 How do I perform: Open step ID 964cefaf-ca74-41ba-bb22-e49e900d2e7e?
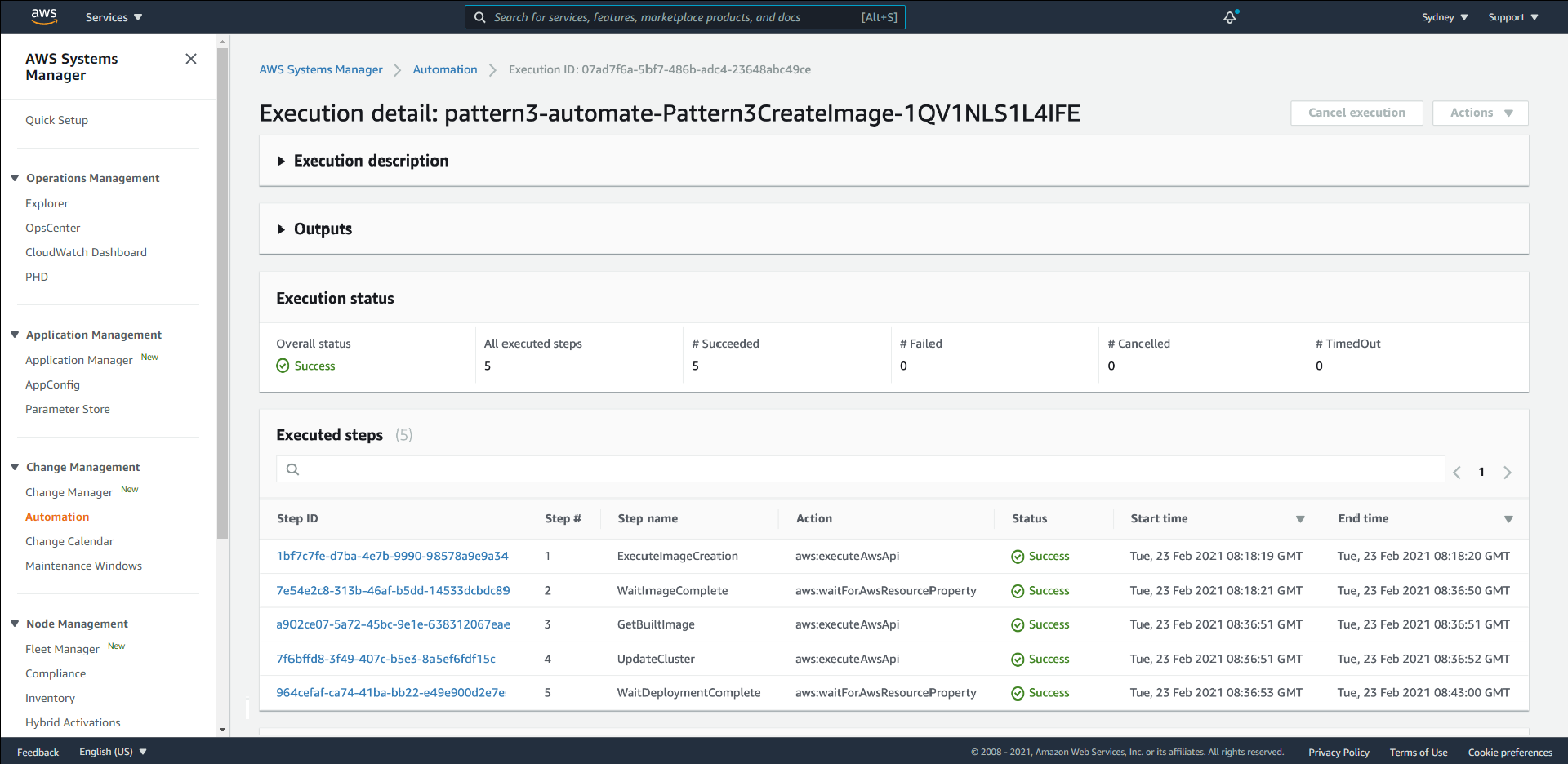[390, 692]
